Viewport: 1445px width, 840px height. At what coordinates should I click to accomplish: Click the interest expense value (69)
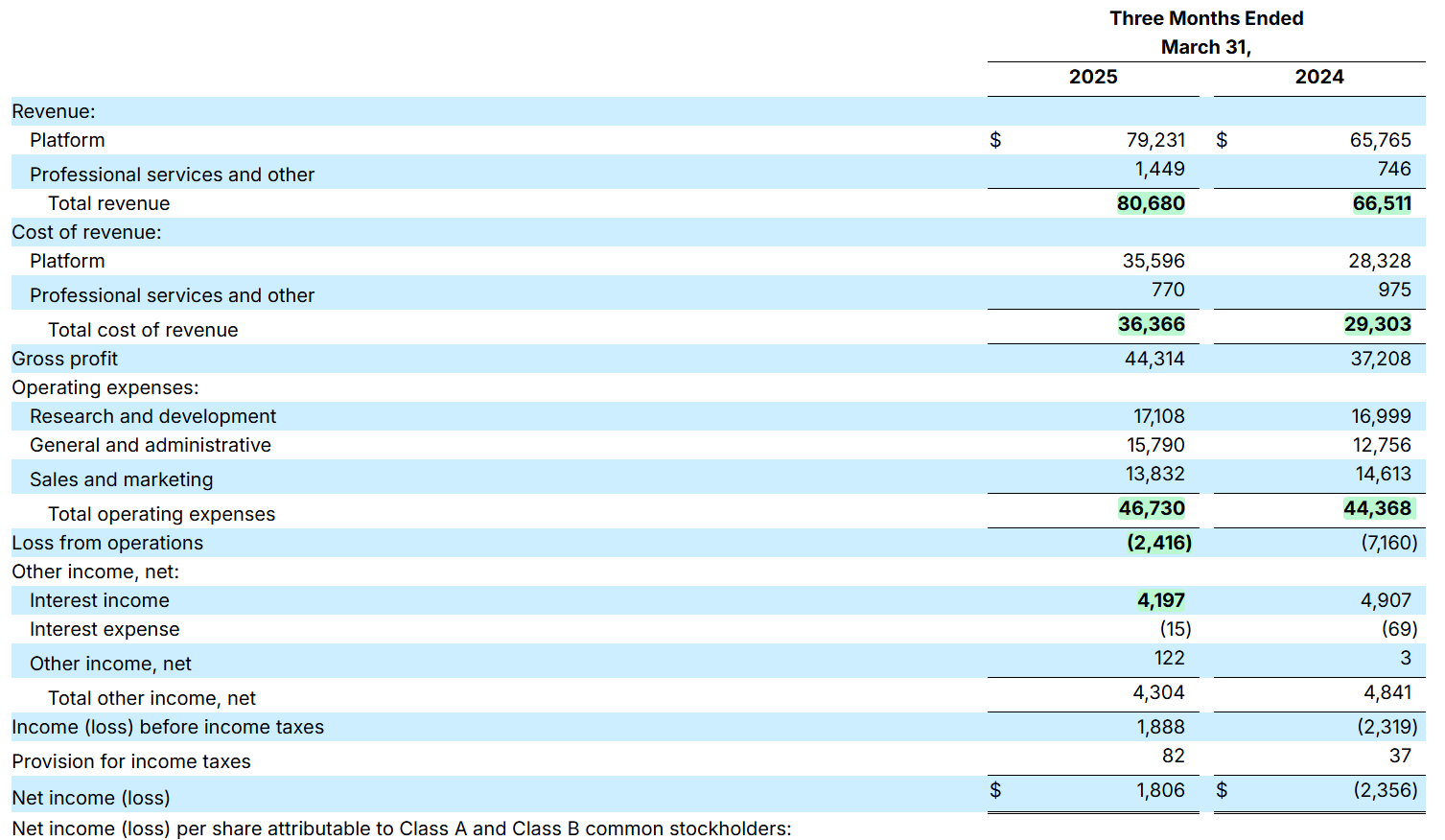pos(1399,629)
